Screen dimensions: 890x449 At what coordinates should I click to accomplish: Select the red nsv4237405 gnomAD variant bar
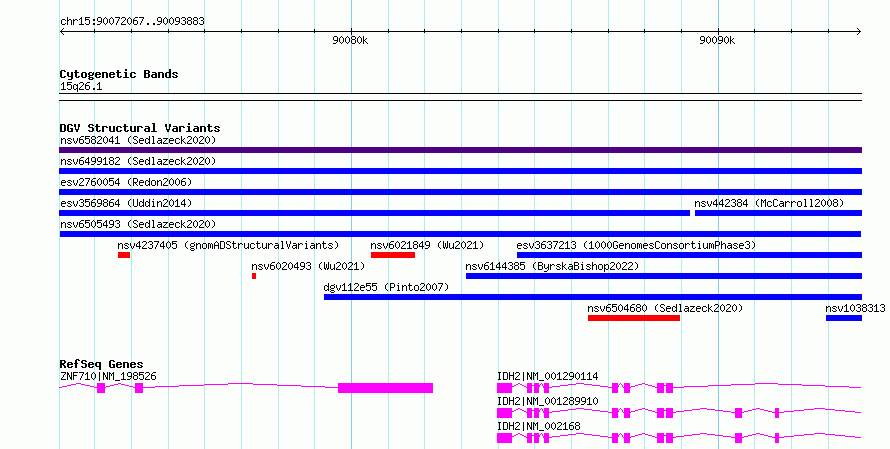click(x=124, y=255)
